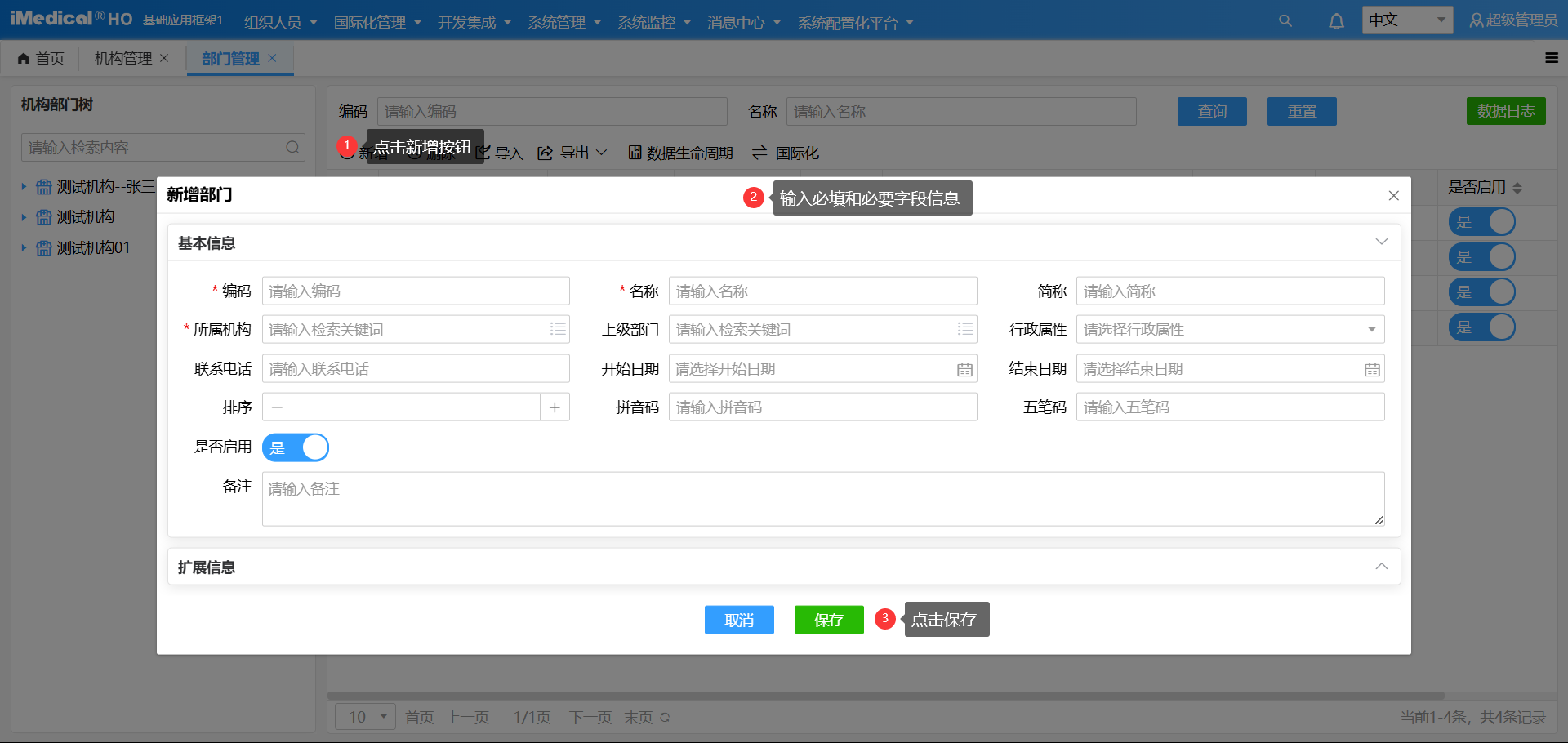Open the 系统管理 menu
Image resolution: width=1568 pixels, height=743 pixels.
pos(564,22)
